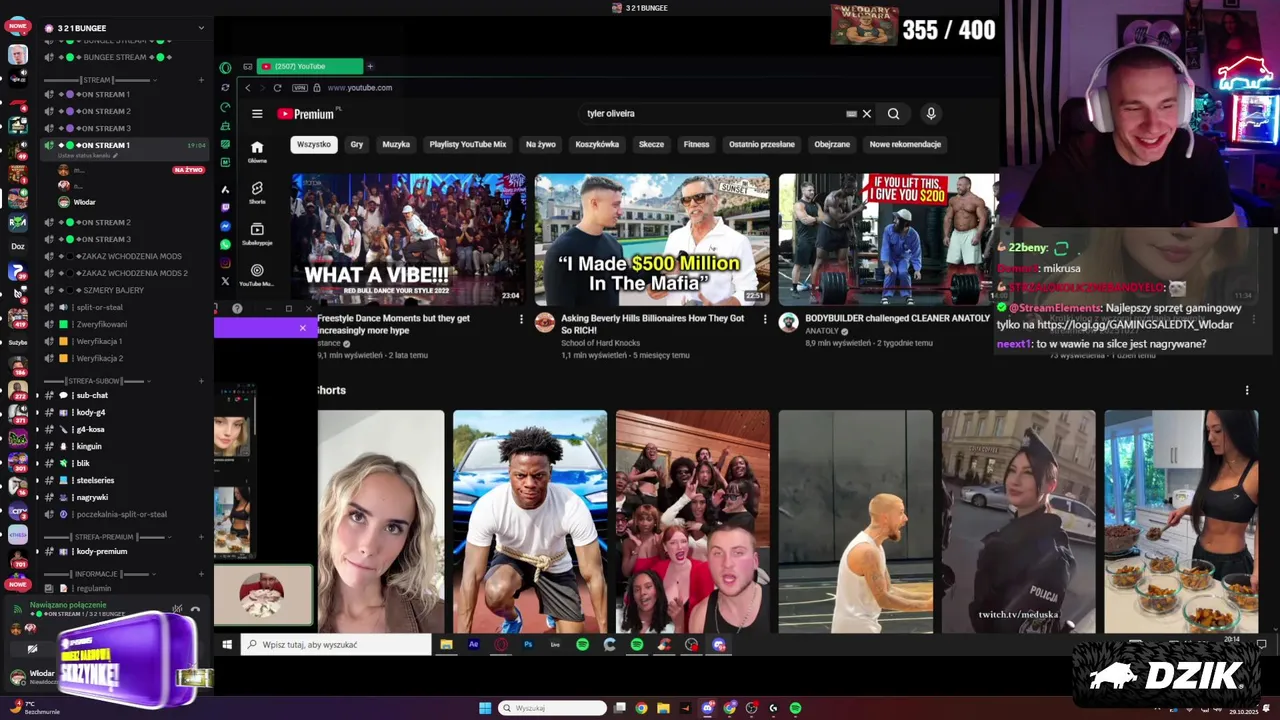Image resolution: width=1280 pixels, height=720 pixels.
Task: Open Shorts in YouTube sidebar
Action: click(257, 192)
